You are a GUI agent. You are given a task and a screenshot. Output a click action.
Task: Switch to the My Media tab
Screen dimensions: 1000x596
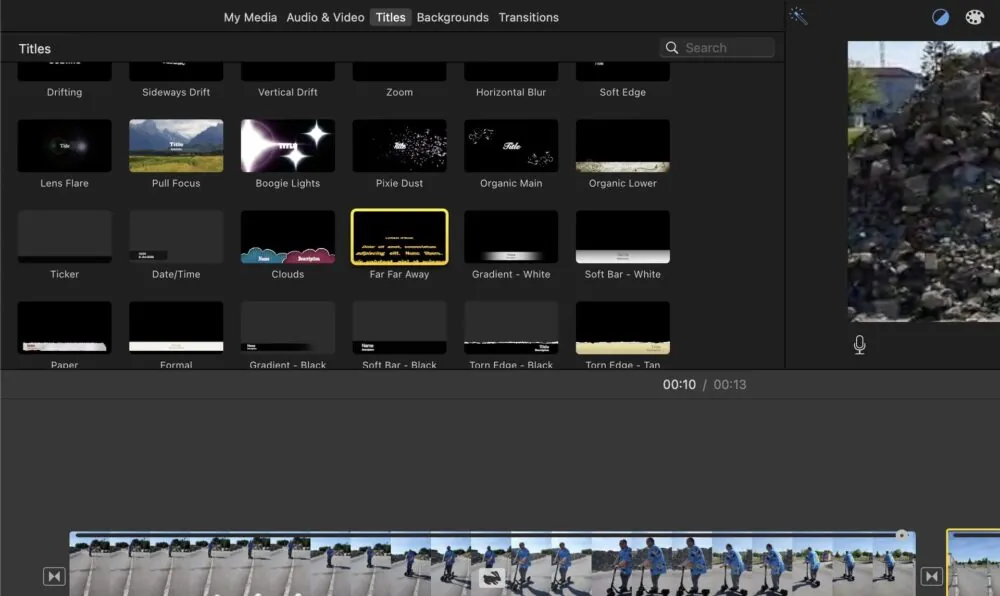point(250,17)
